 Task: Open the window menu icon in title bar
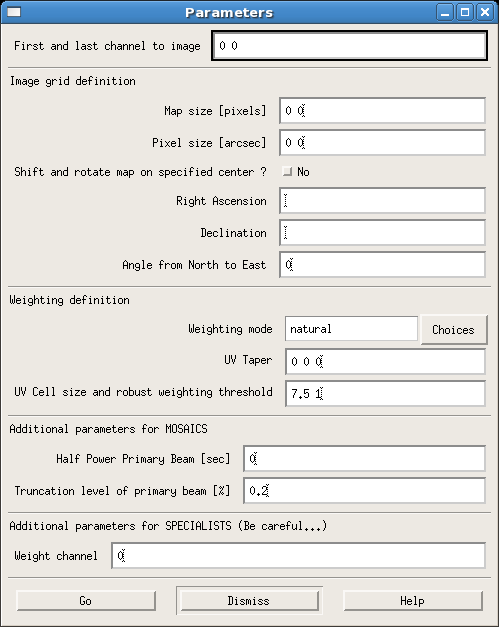tap(14, 12)
